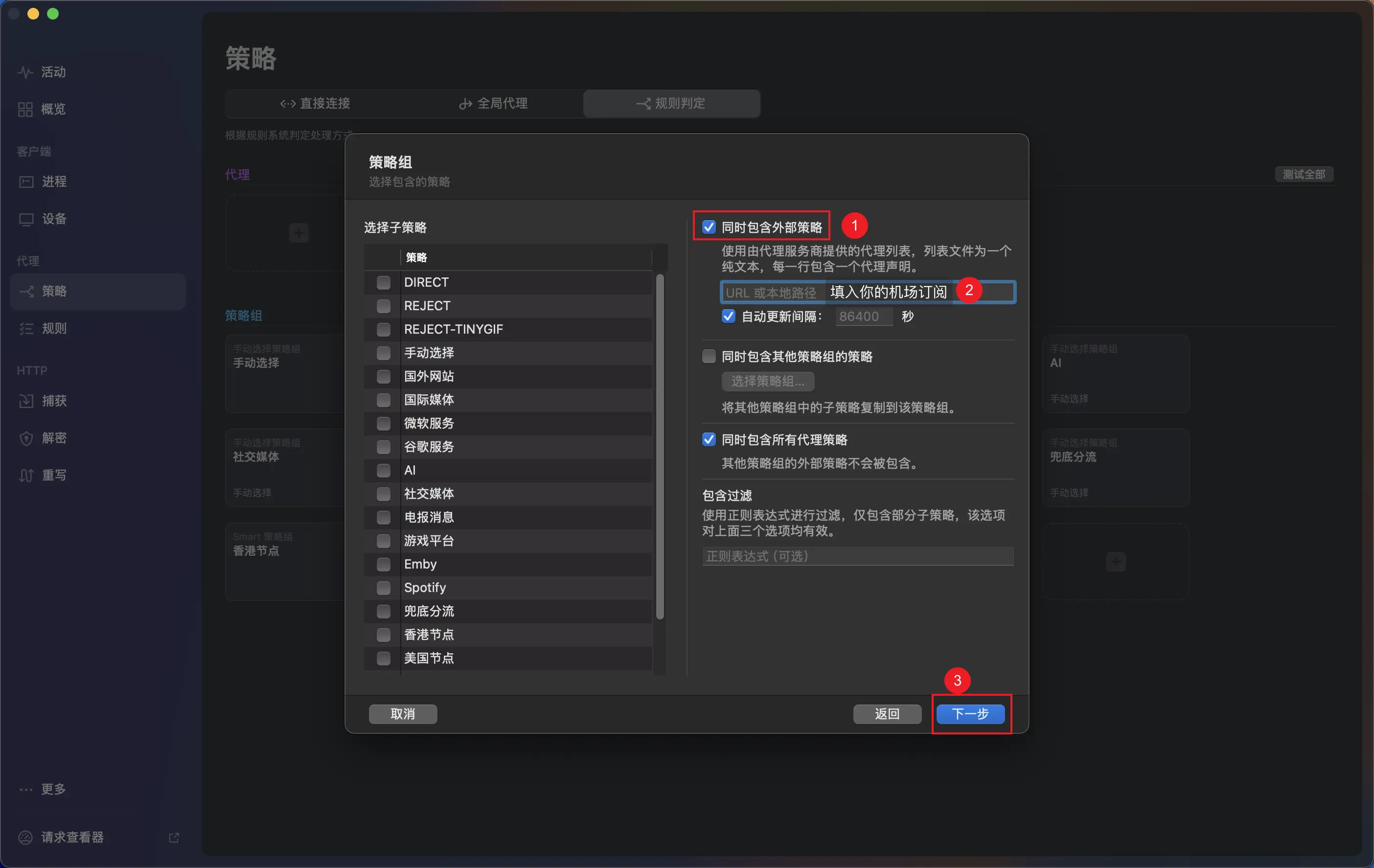Switch to the 全局代理 tab
The image size is (1374, 868).
(x=494, y=103)
